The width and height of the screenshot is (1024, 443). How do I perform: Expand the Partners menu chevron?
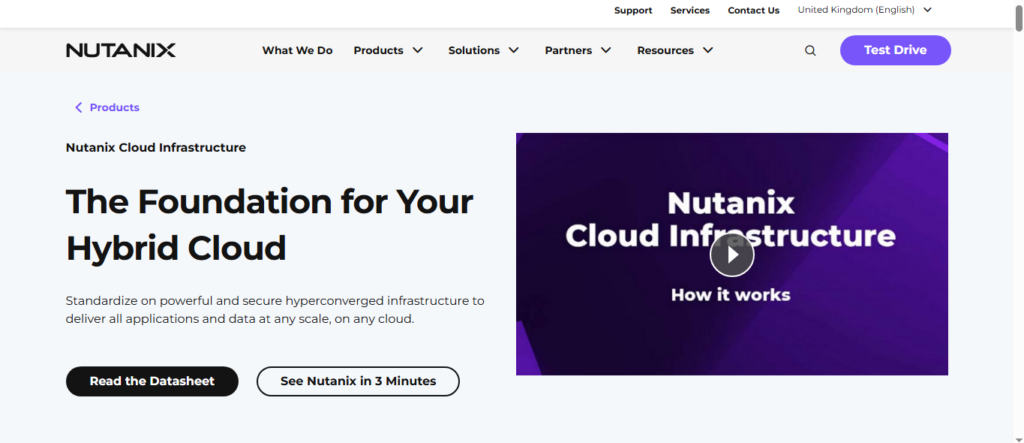coord(606,50)
